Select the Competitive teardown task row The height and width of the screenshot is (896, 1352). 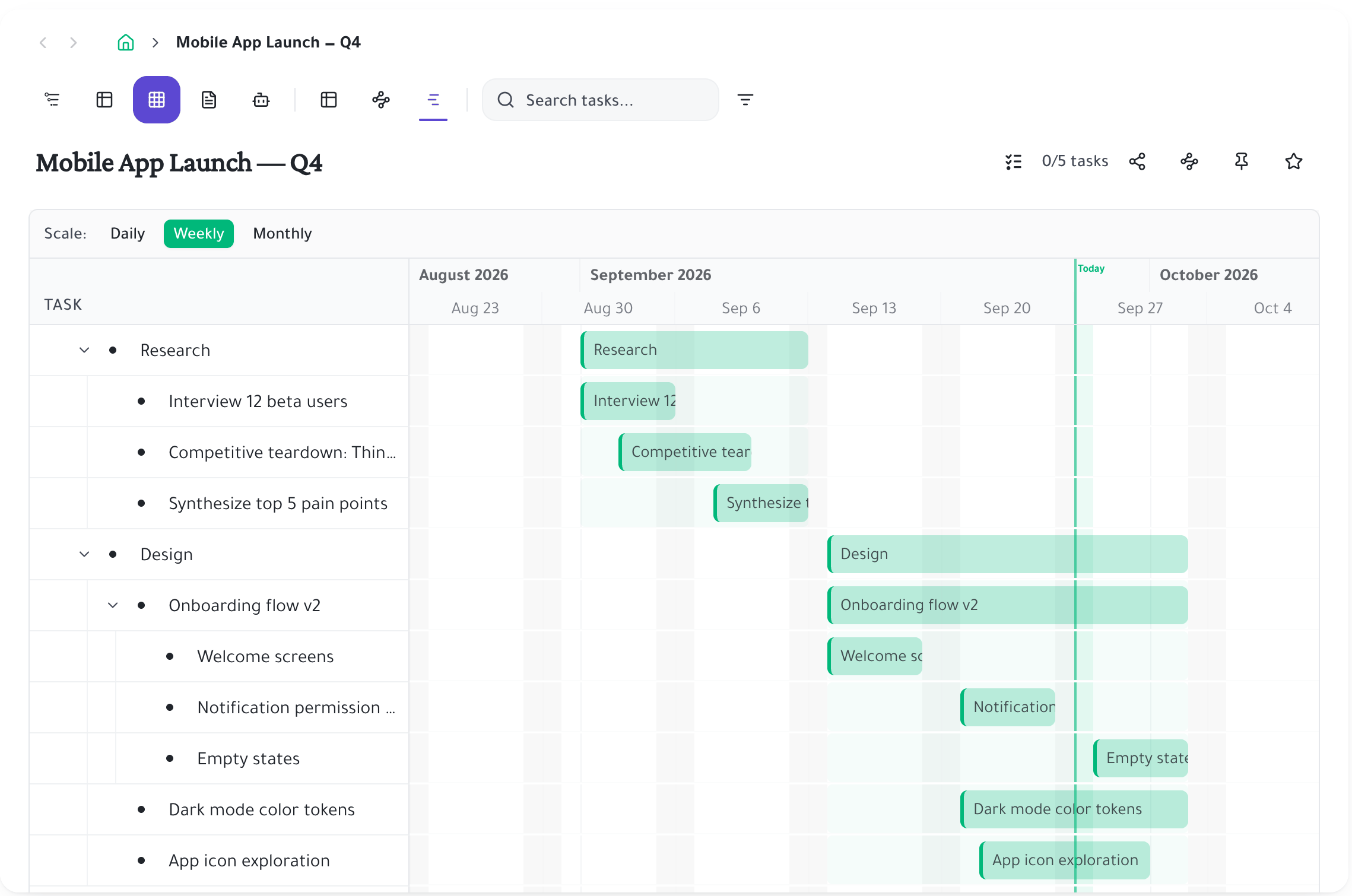(219, 452)
